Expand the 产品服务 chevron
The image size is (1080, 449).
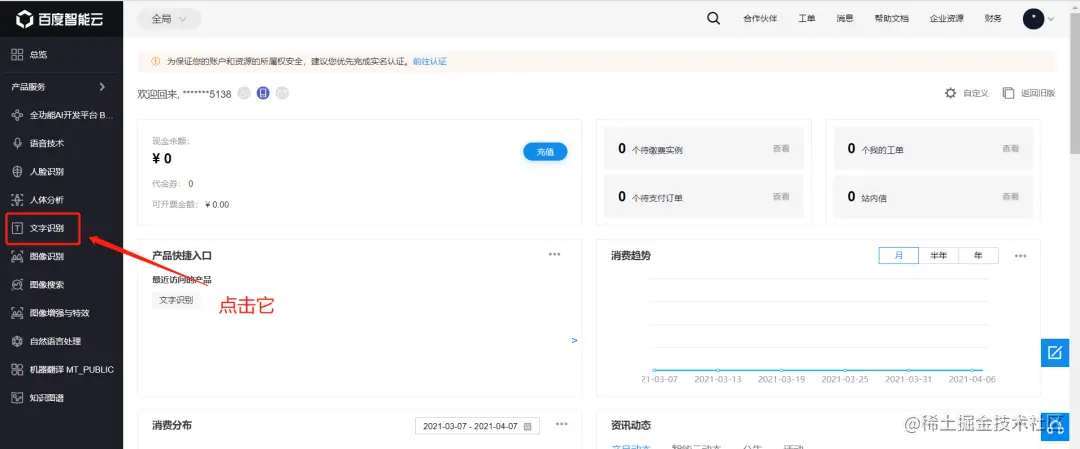(103, 87)
